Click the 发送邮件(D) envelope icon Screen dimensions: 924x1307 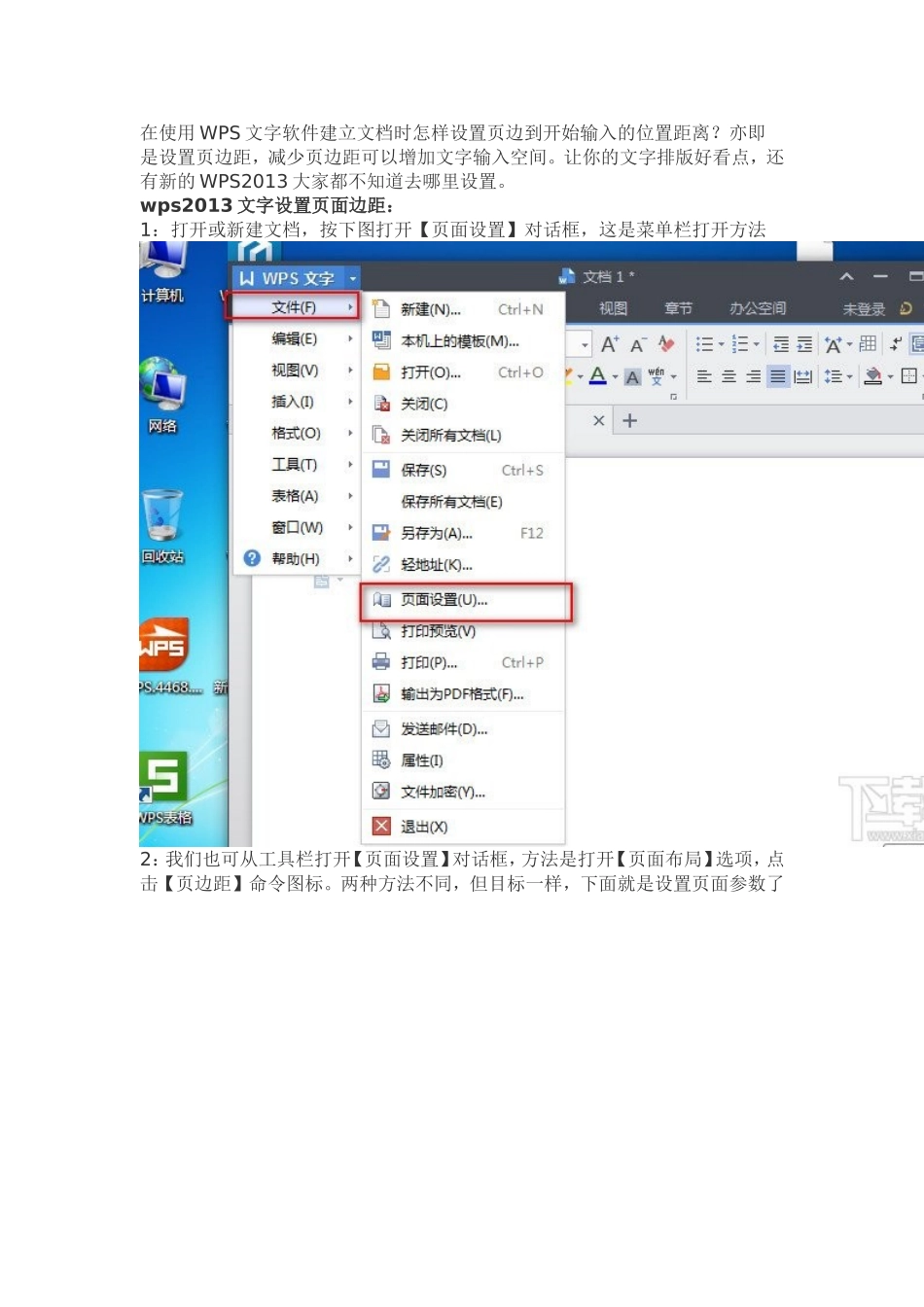[x=381, y=728]
